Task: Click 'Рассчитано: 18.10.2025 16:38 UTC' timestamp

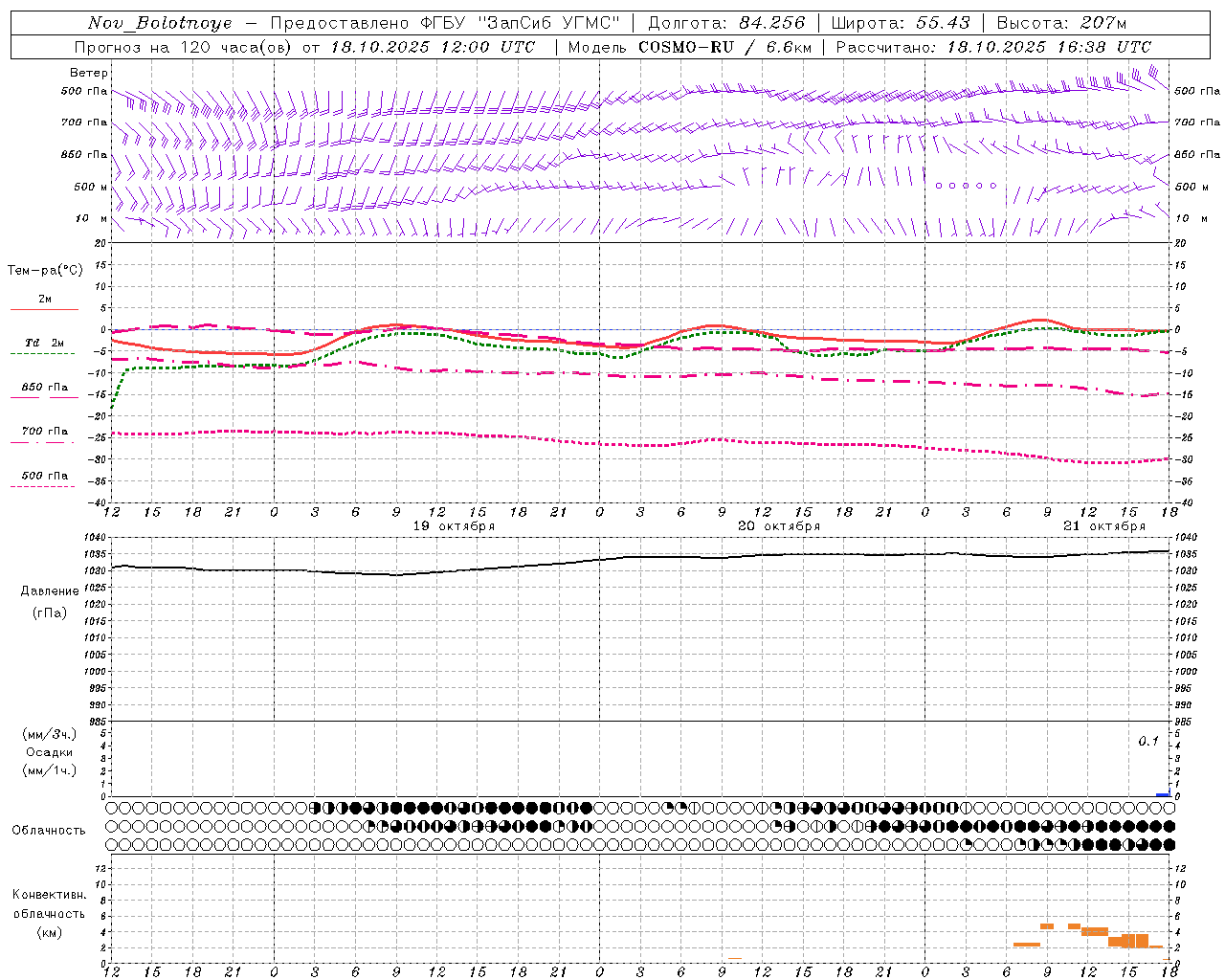Action: (x=993, y=47)
